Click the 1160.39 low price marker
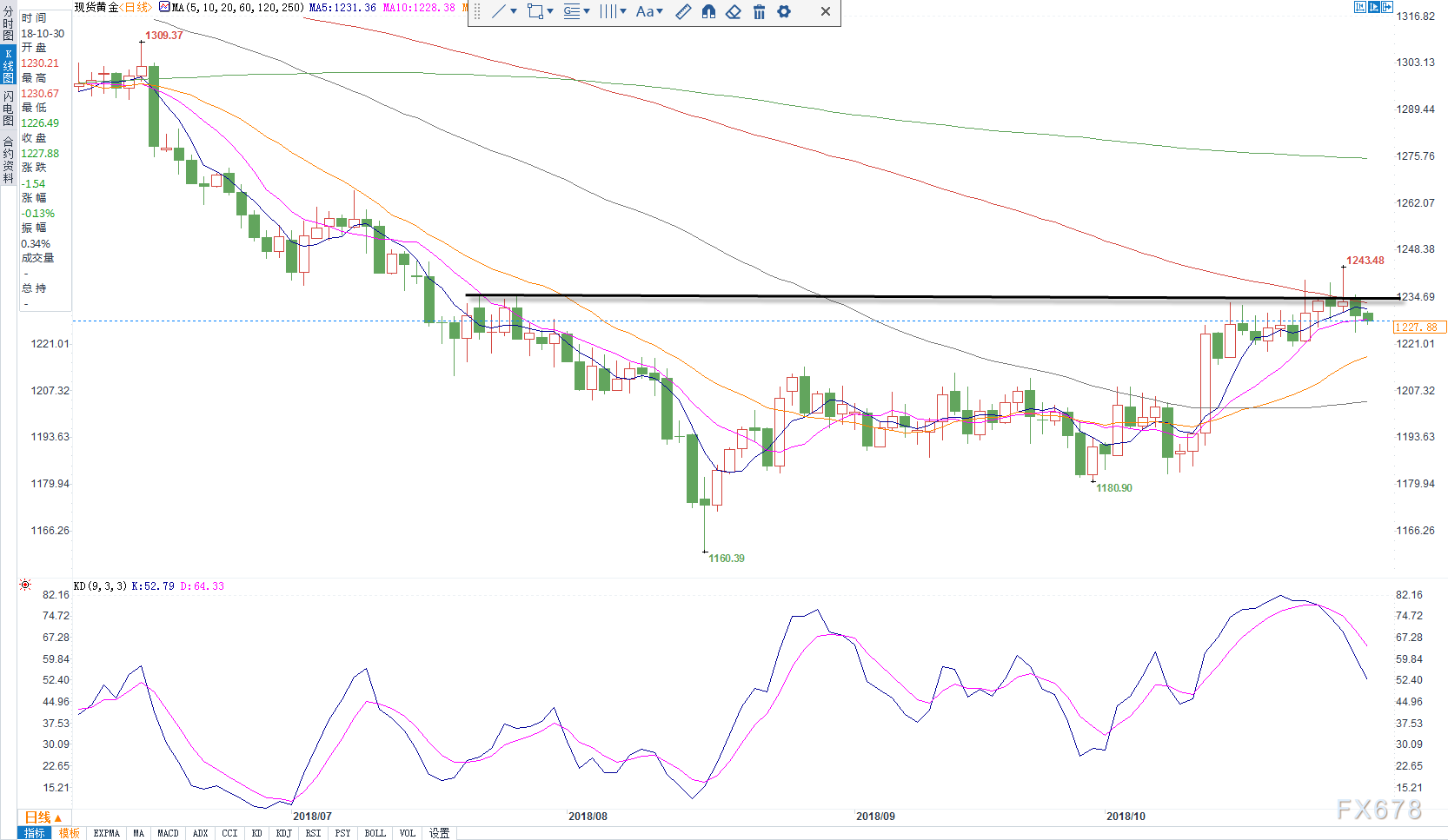1448x840 pixels. point(727,559)
